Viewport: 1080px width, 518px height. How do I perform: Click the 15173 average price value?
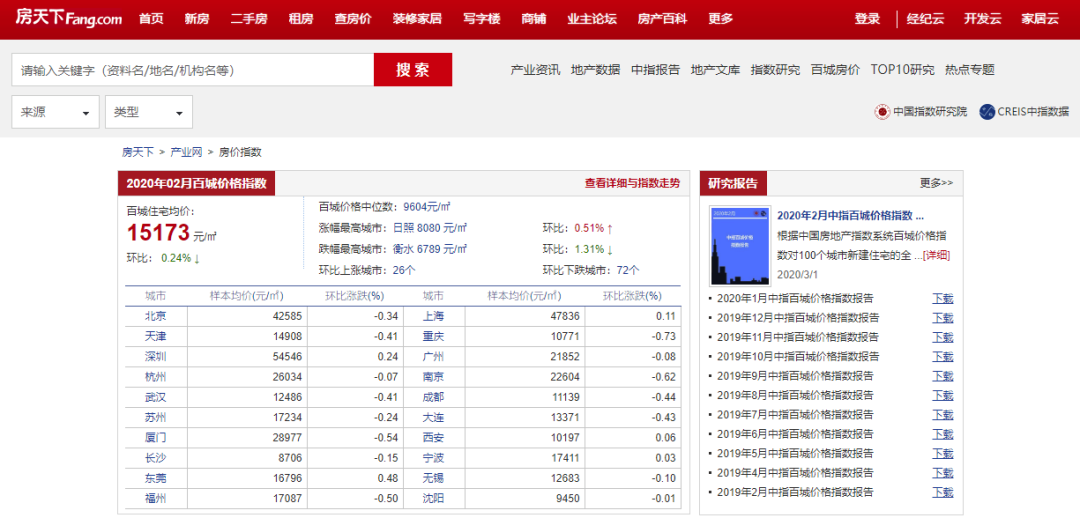[x=158, y=234]
